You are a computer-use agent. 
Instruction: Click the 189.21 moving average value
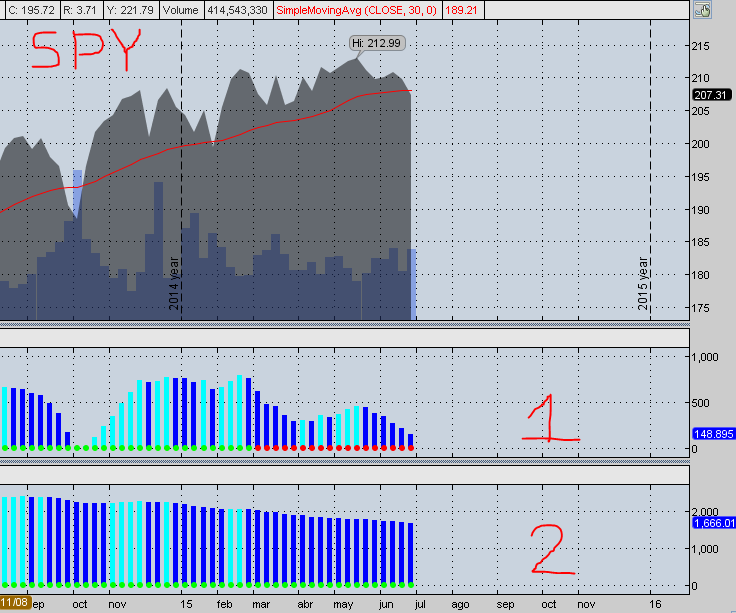tap(461, 10)
